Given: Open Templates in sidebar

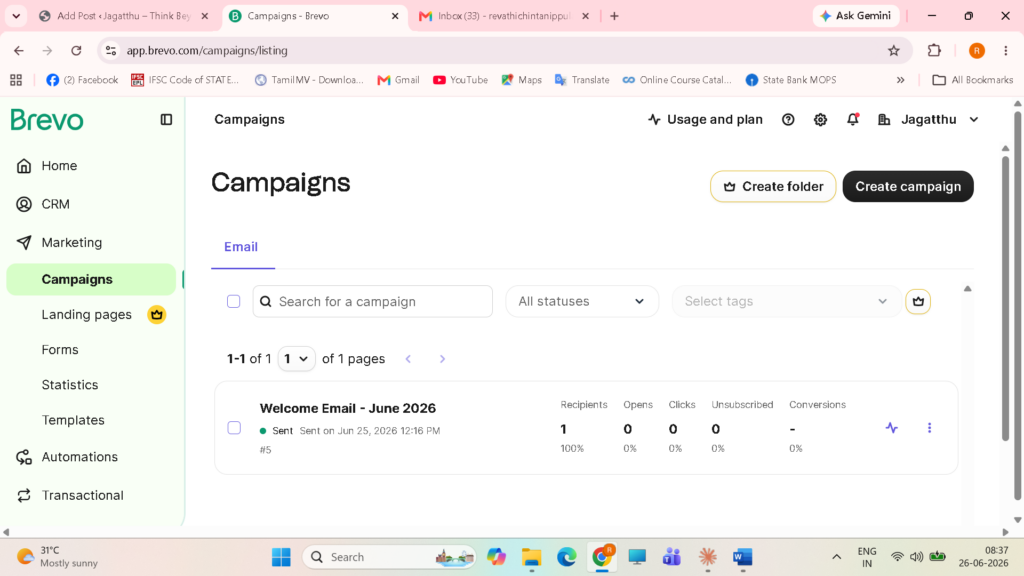Looking at the screenshot, I should (x=73, y=421).
